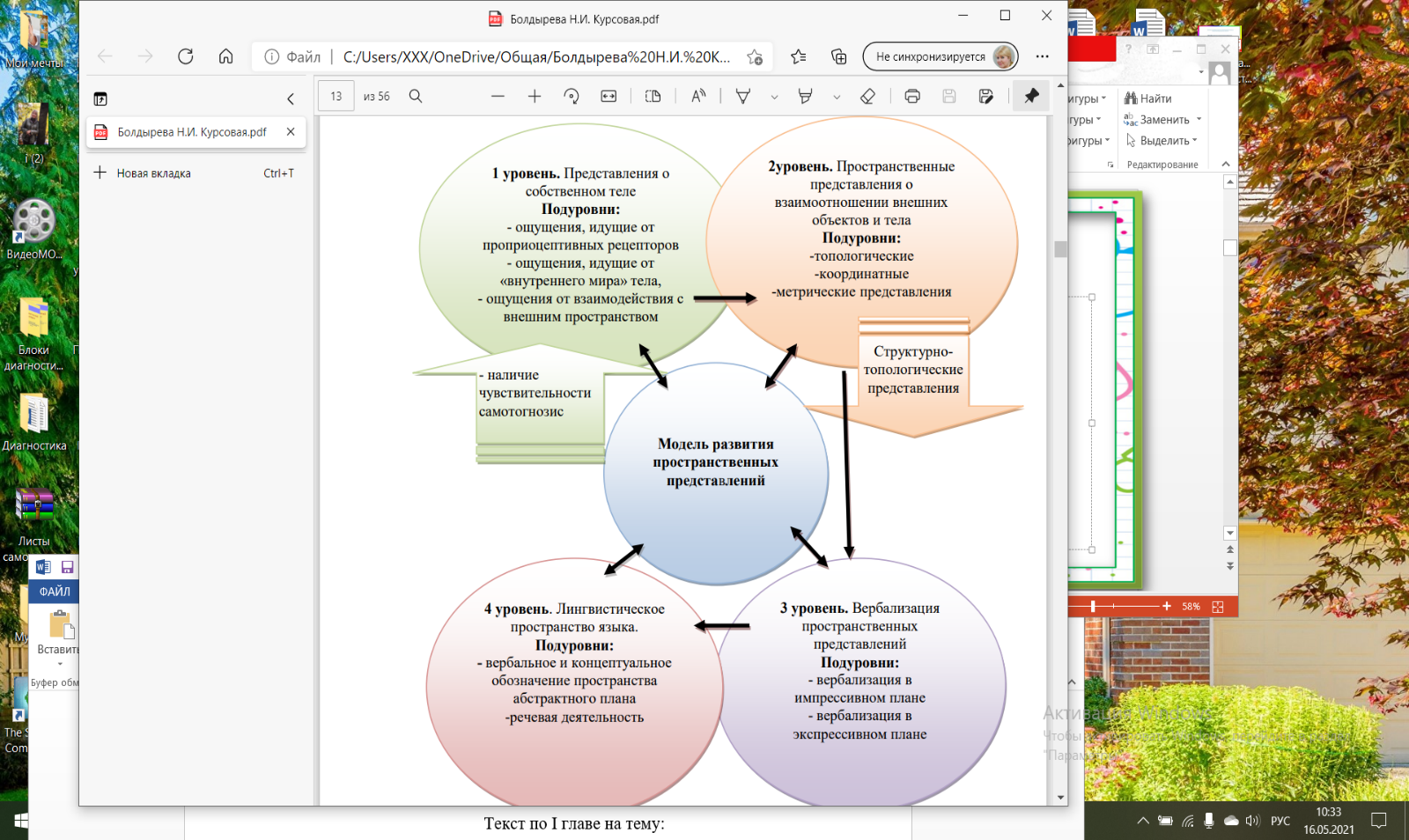Click the Word vertical scrollbar down arrow
Screen dimensions: 1409x840
pos(1230,533)
